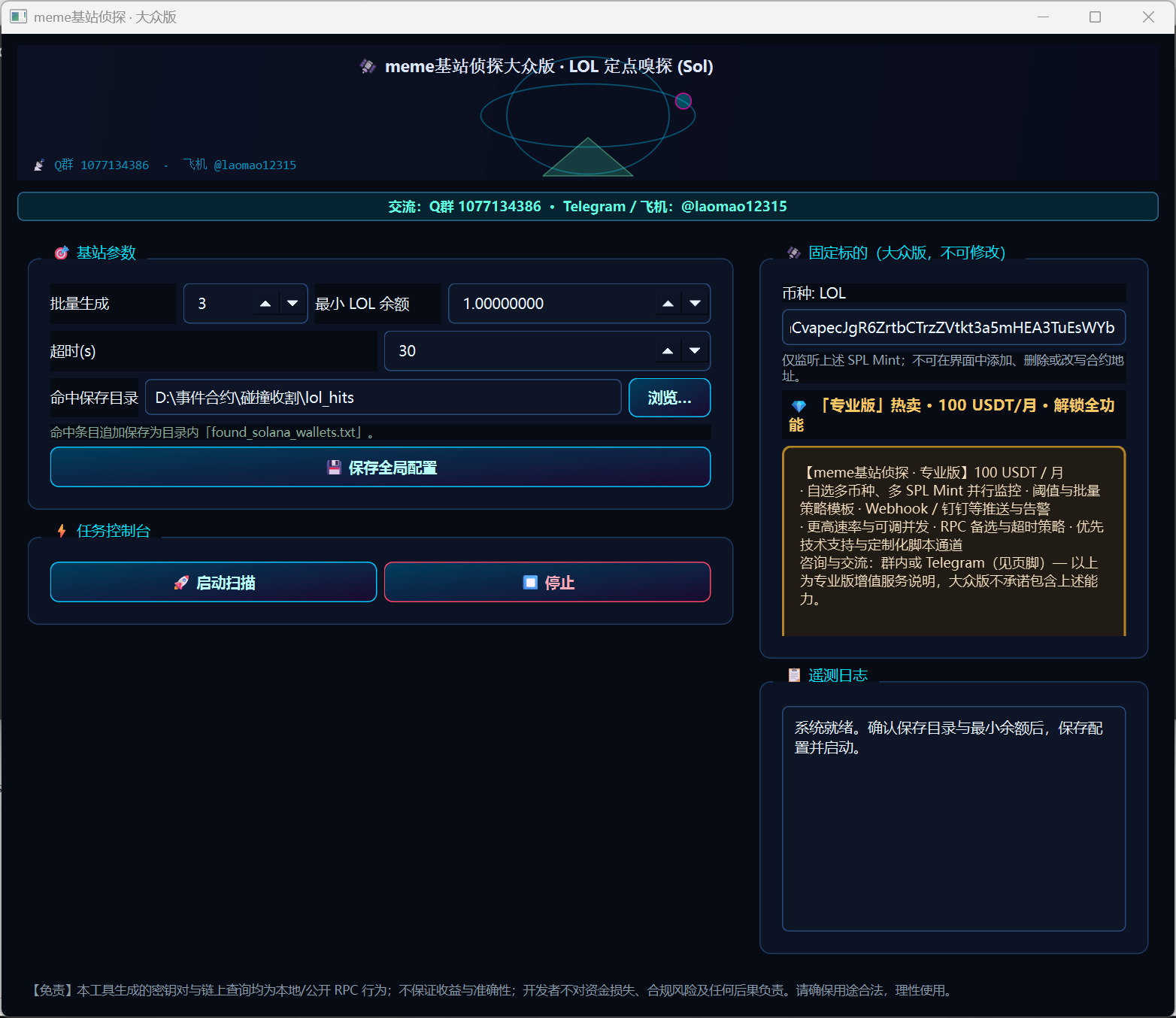The height and width of the screenshot is (1018, 1176).
Task: Click the notepad icon beside 遥测日志
Action: tap(794, 675)
